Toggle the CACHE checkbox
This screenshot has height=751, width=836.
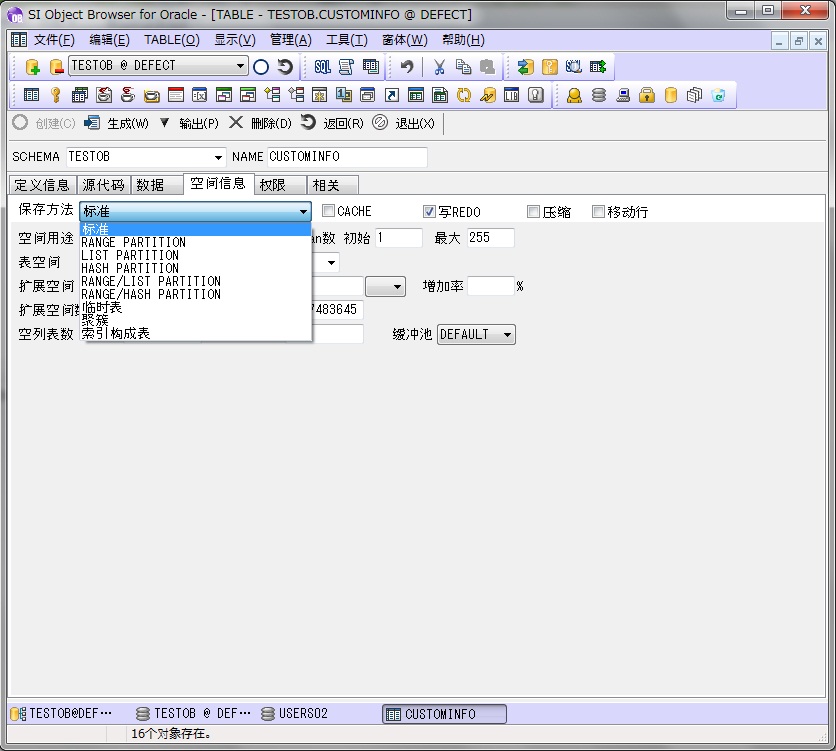328,211
